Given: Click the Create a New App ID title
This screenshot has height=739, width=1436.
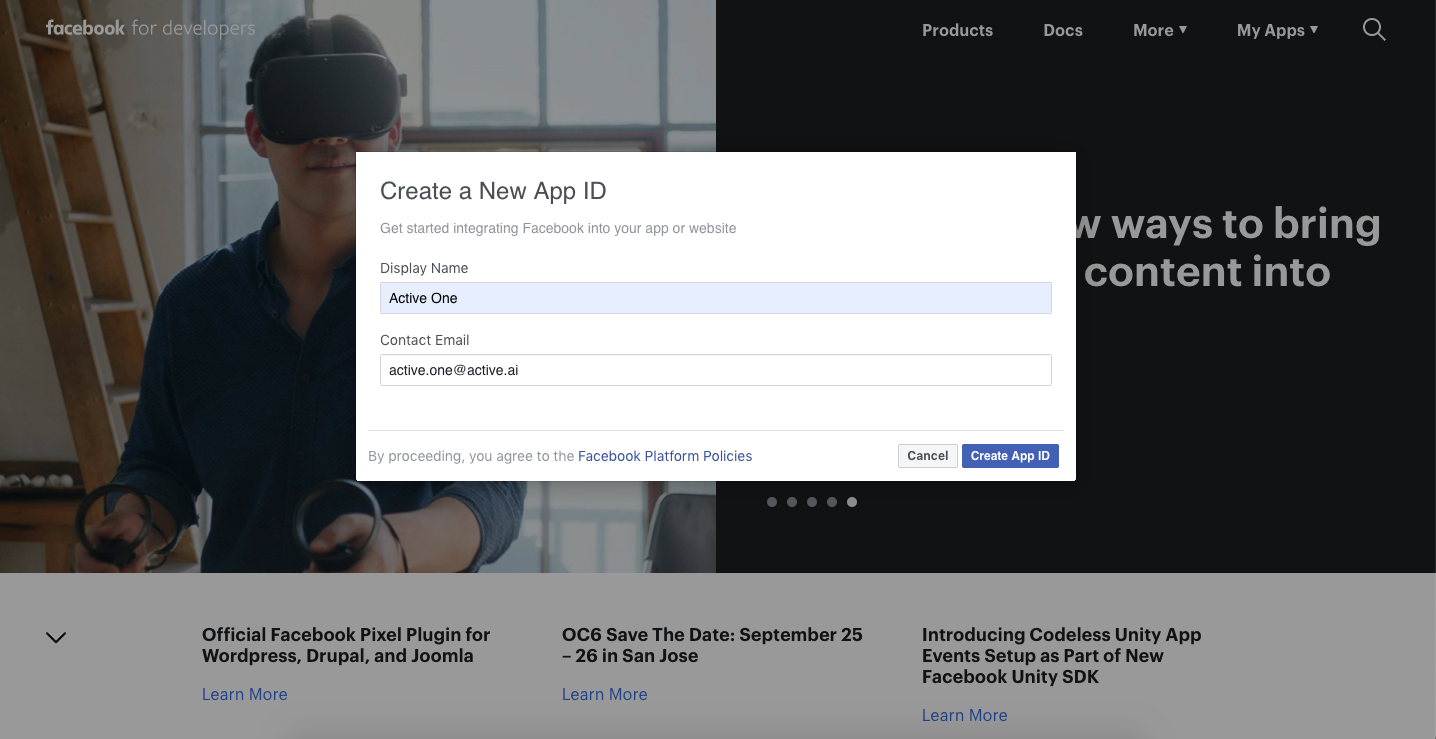Looking at the screenshot, I should point(493,191).
